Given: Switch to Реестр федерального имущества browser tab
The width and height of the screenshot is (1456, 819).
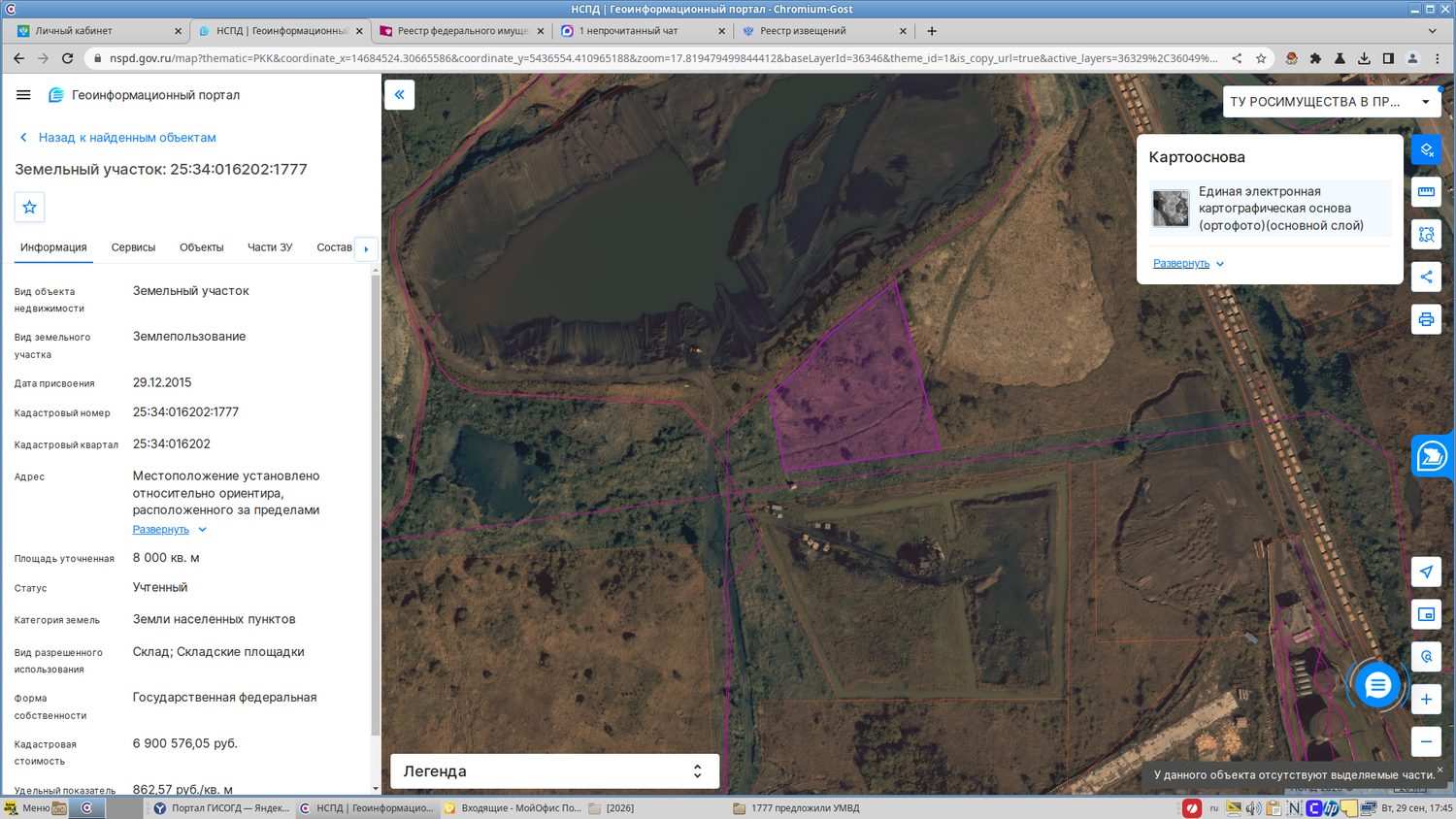Looking at the screenshot, I should click(x=461, y=31).
